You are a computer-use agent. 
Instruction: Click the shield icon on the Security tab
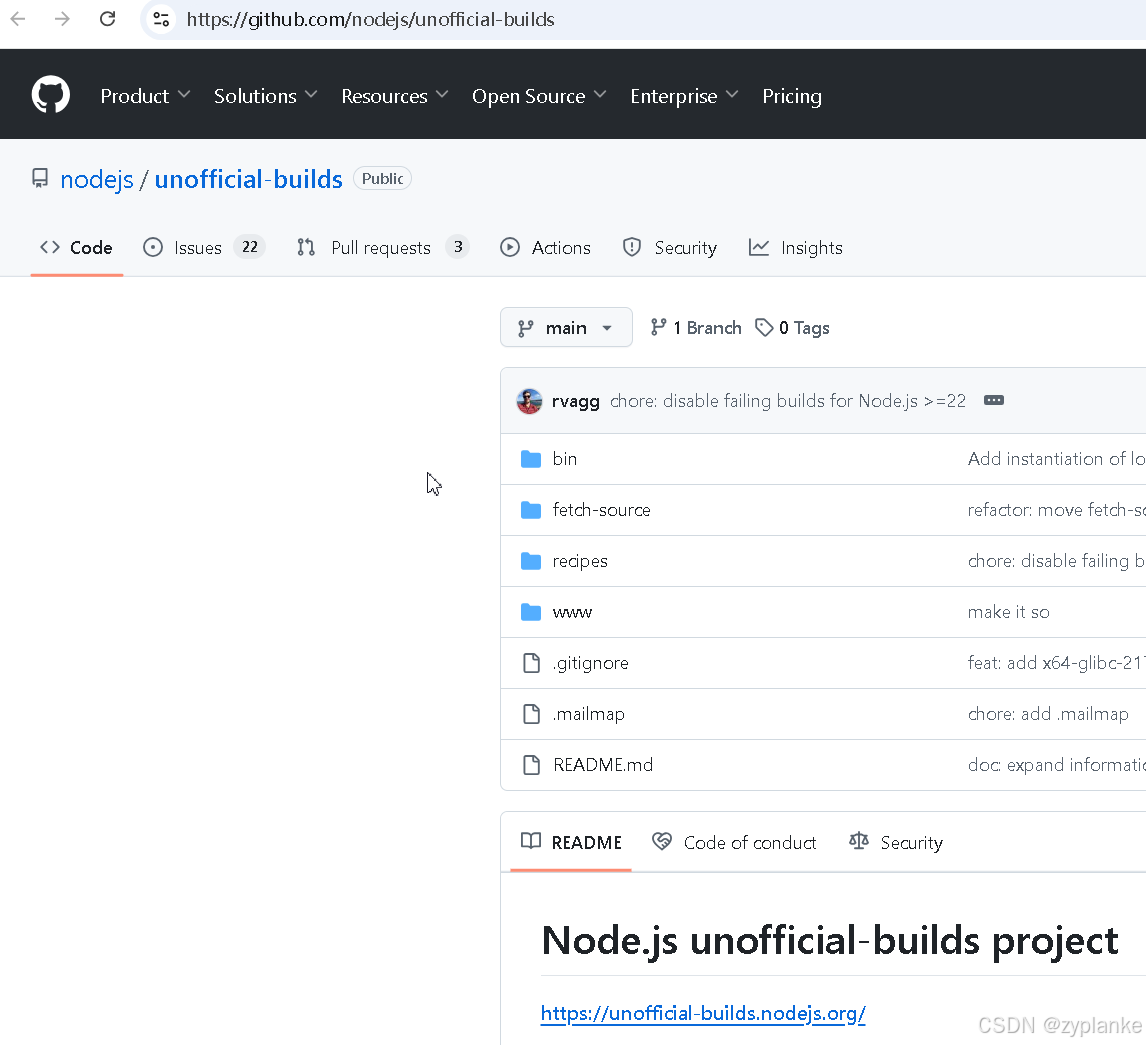631,247
